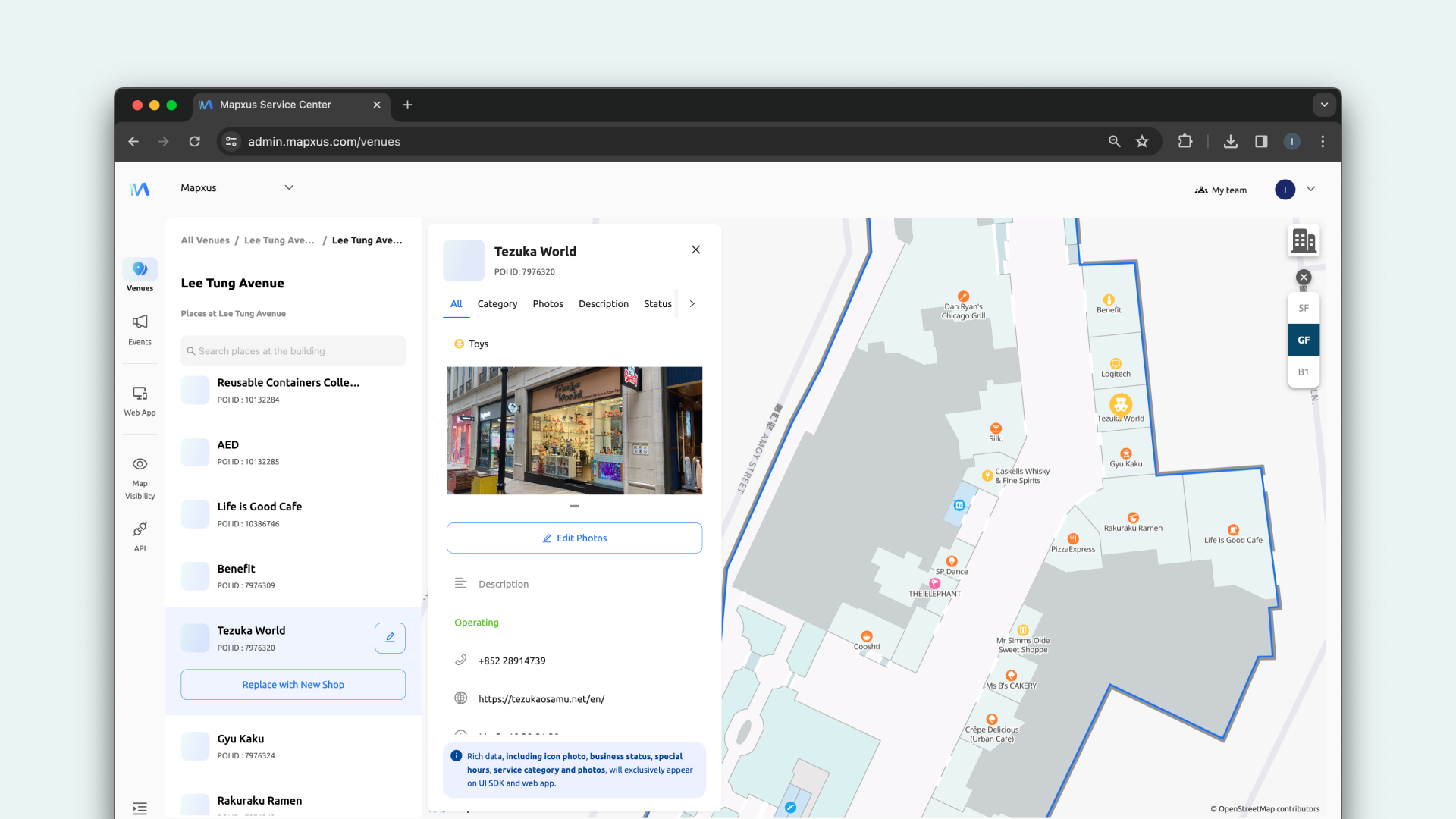
Task: Switch map to floor 5F
Action: (1304, 309)
